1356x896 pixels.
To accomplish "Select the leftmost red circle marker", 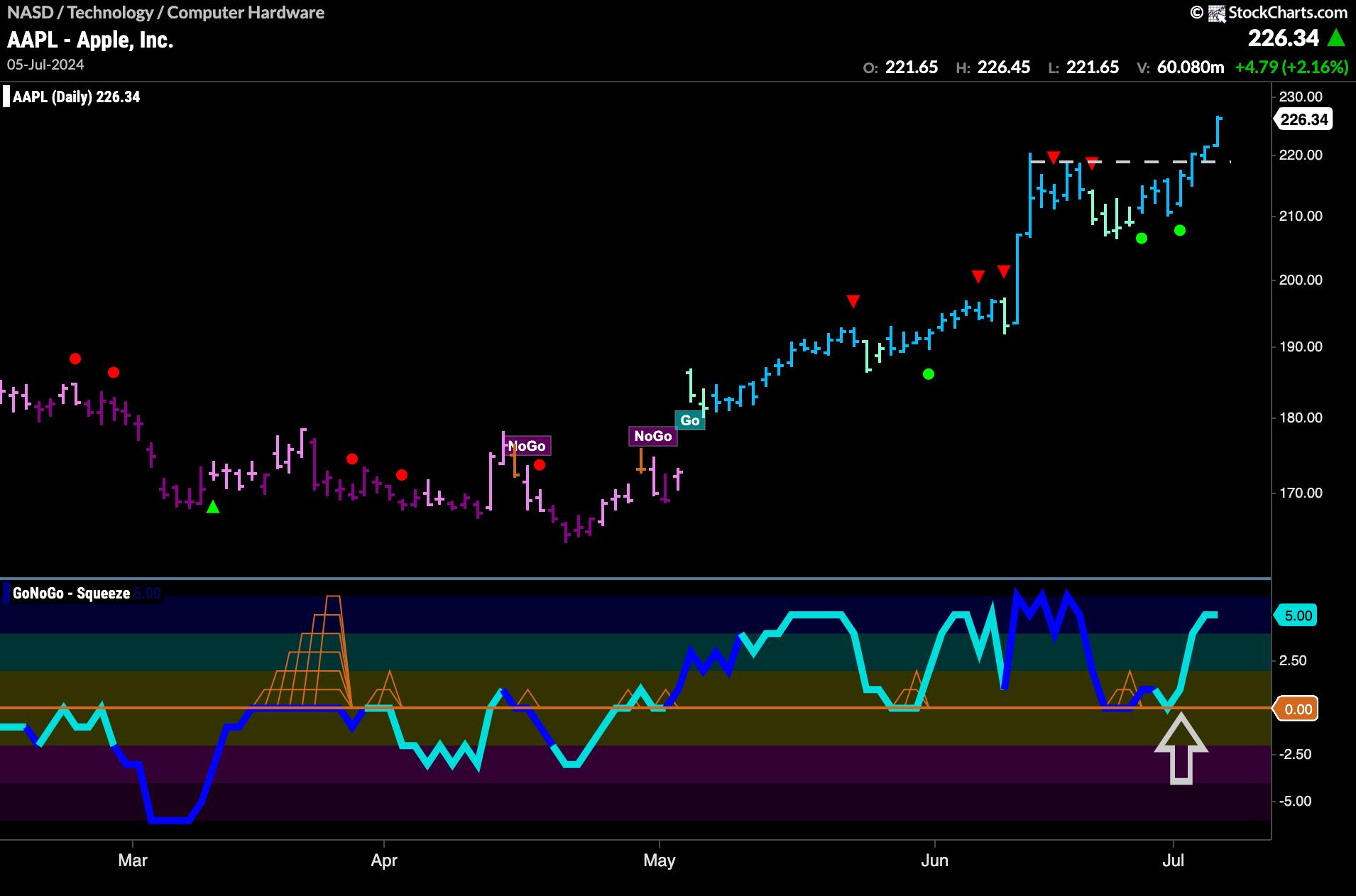I will (75, 359).
